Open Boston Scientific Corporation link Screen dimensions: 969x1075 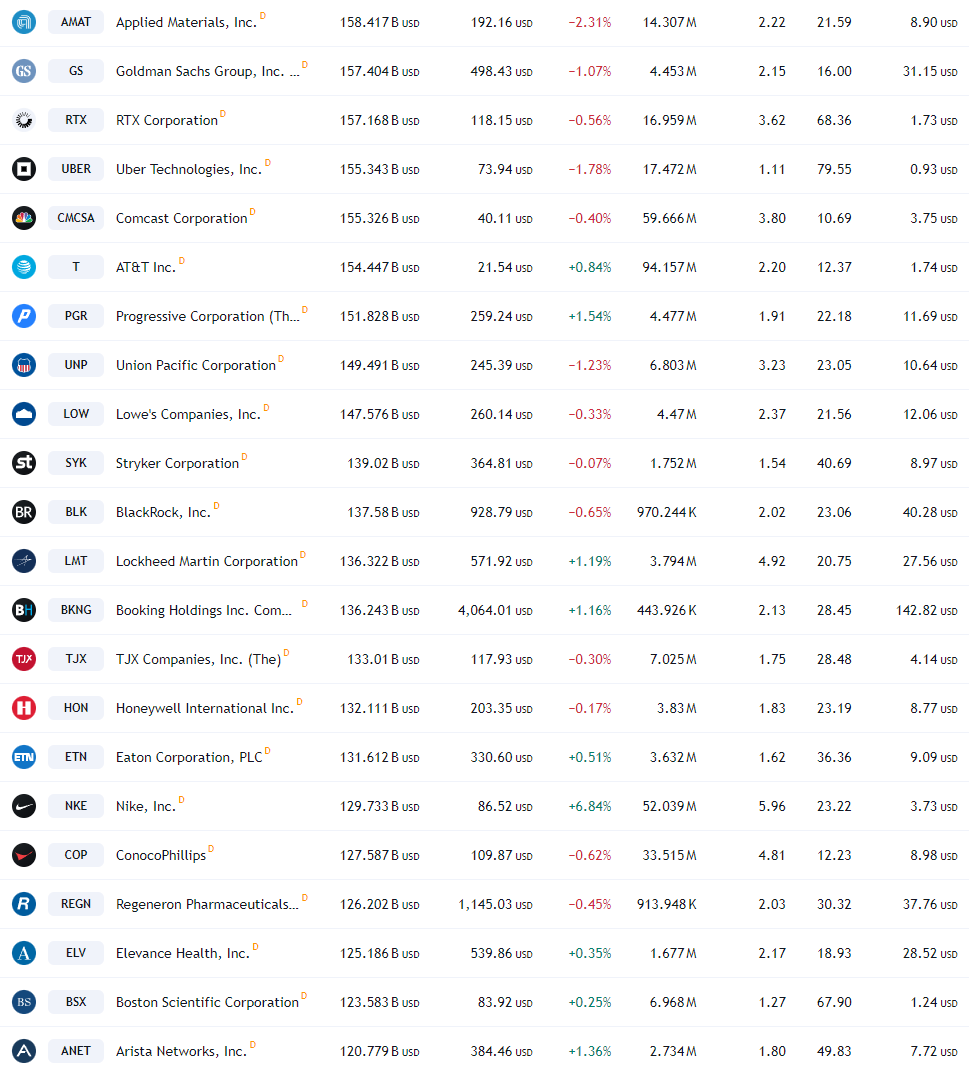[x=207, y=1002]
